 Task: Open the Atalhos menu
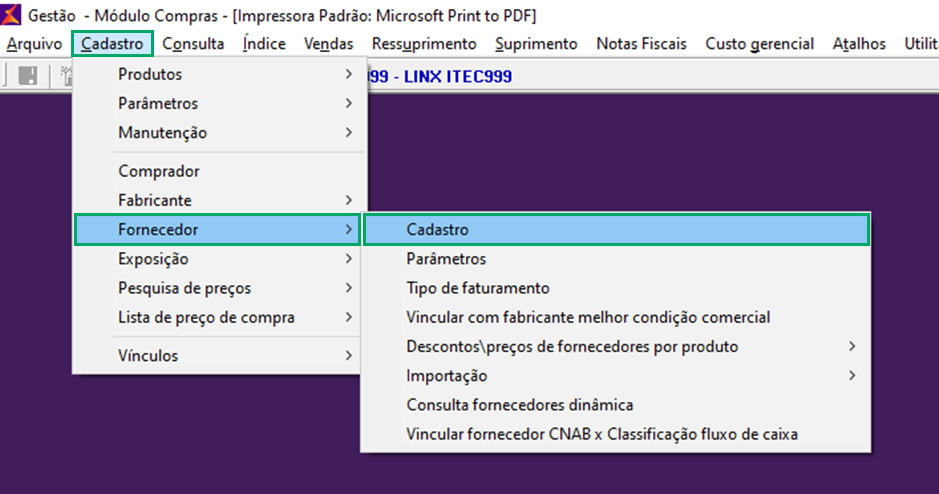tap(858, 44)
